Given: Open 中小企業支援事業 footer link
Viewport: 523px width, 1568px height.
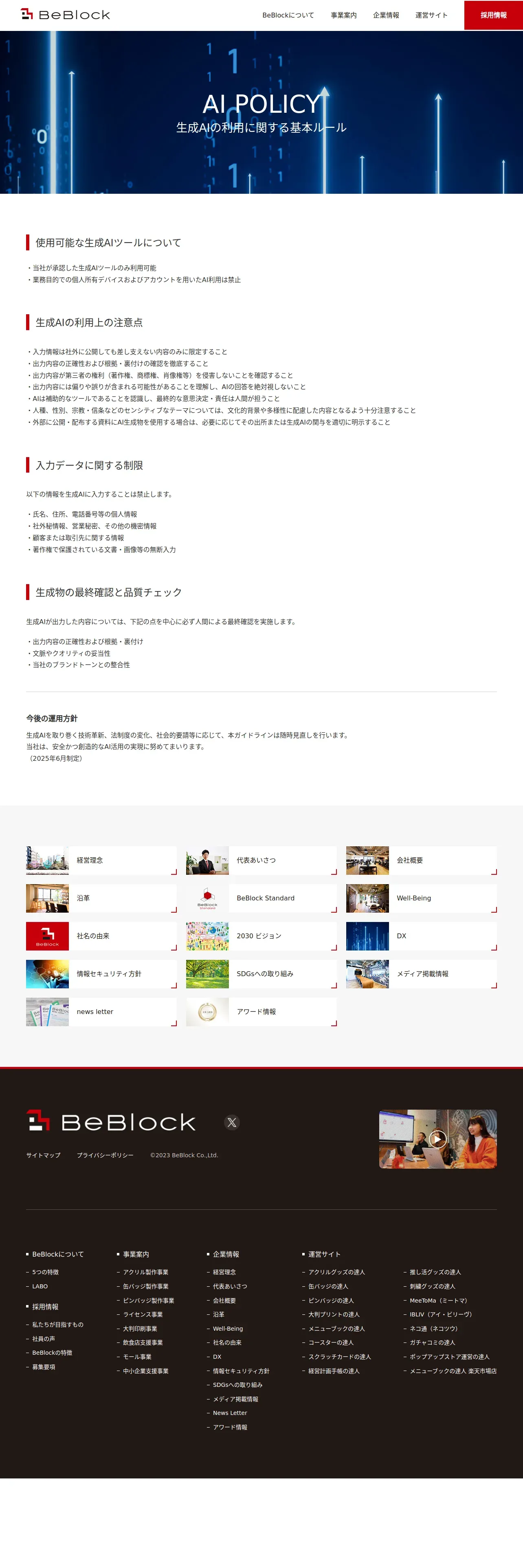Looking at the screenshot, I should 145,1371.
